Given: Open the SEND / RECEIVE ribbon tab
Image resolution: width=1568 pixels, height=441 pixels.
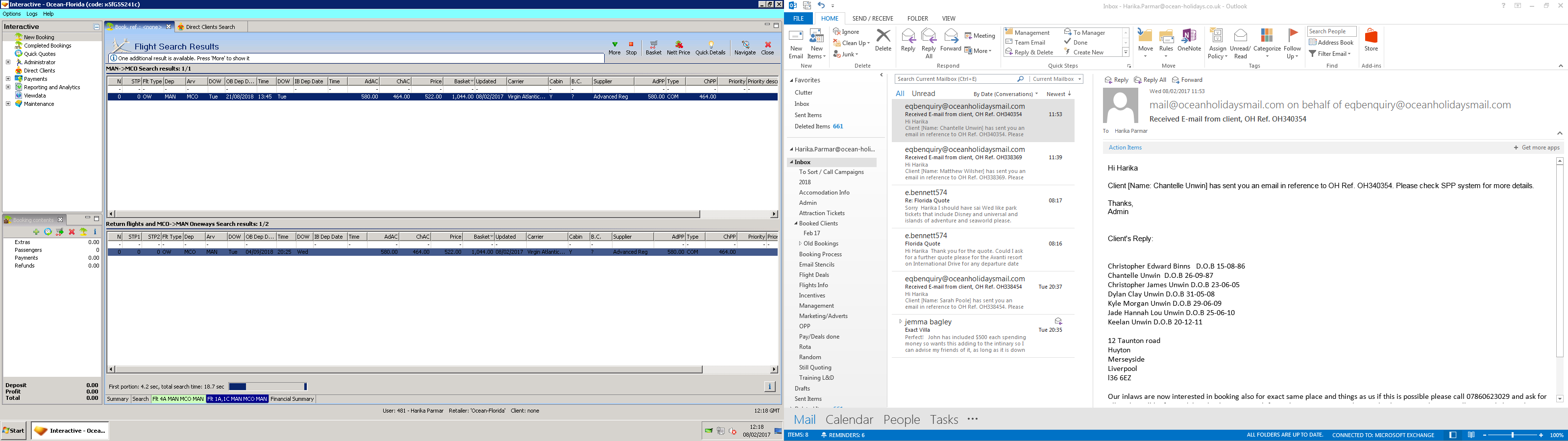Looking at the screenshot, I should 873,19.
